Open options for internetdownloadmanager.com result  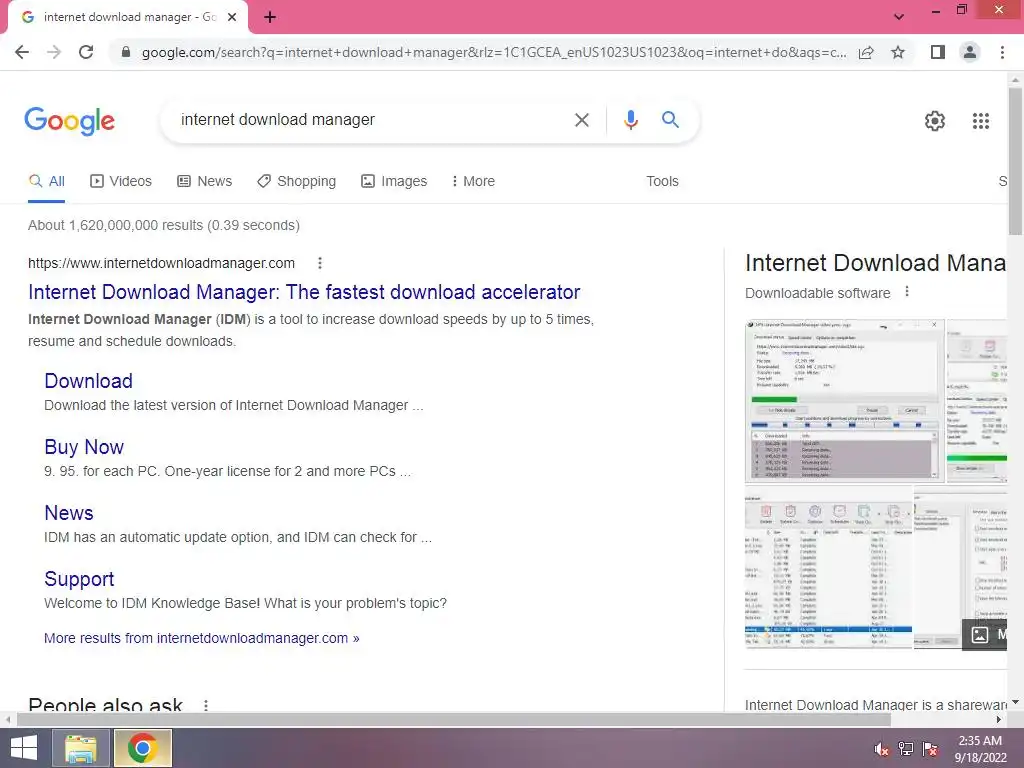click(319, 263)
